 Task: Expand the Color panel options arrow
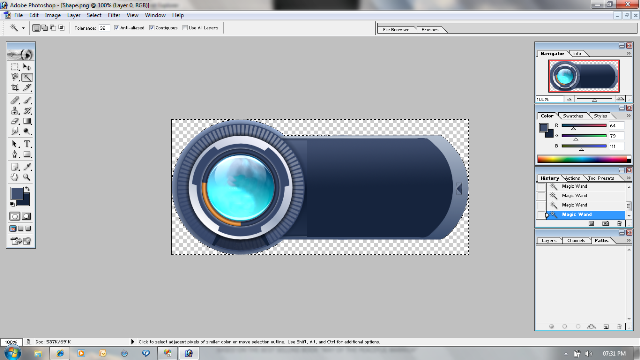point(629,116)
